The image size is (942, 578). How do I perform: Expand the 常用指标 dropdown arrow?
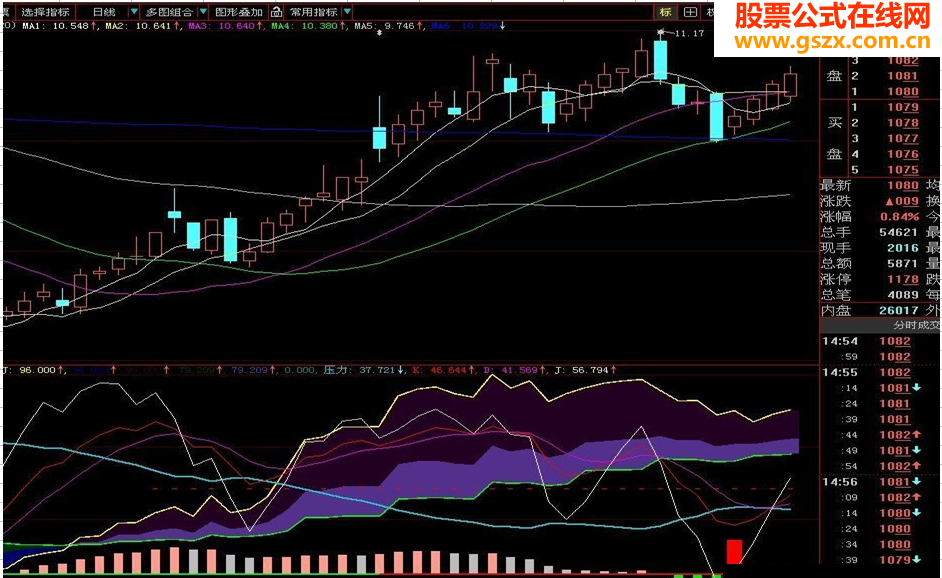tap(347, 12)
